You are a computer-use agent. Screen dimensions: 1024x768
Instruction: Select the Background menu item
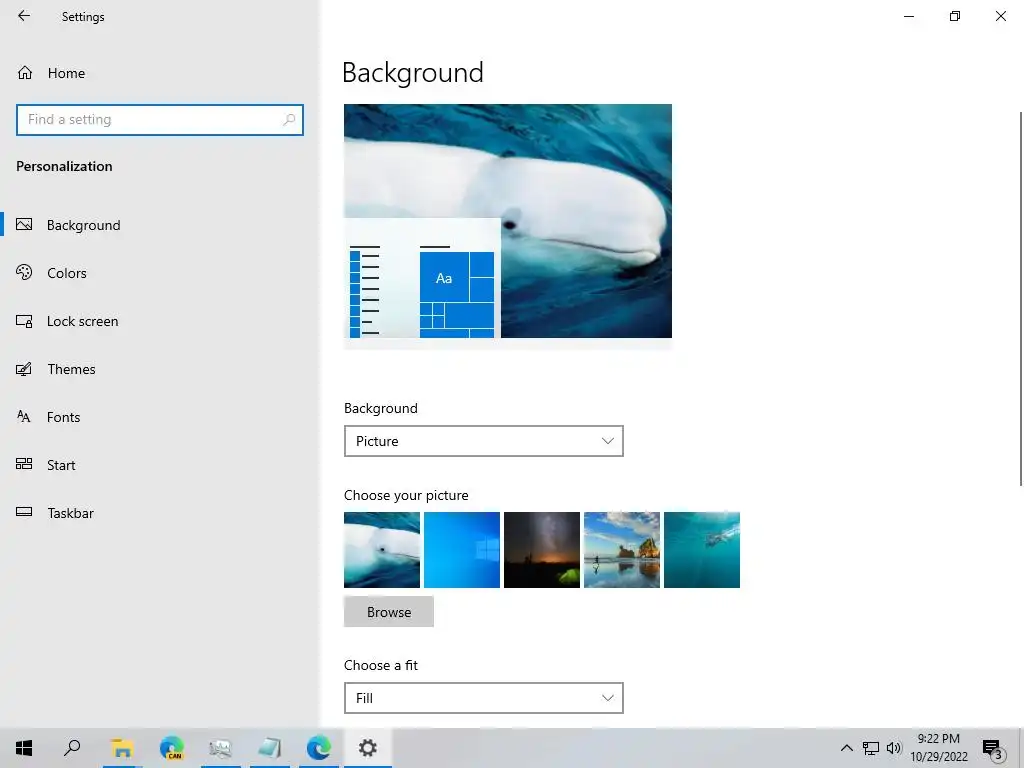[x=160, y=225]
